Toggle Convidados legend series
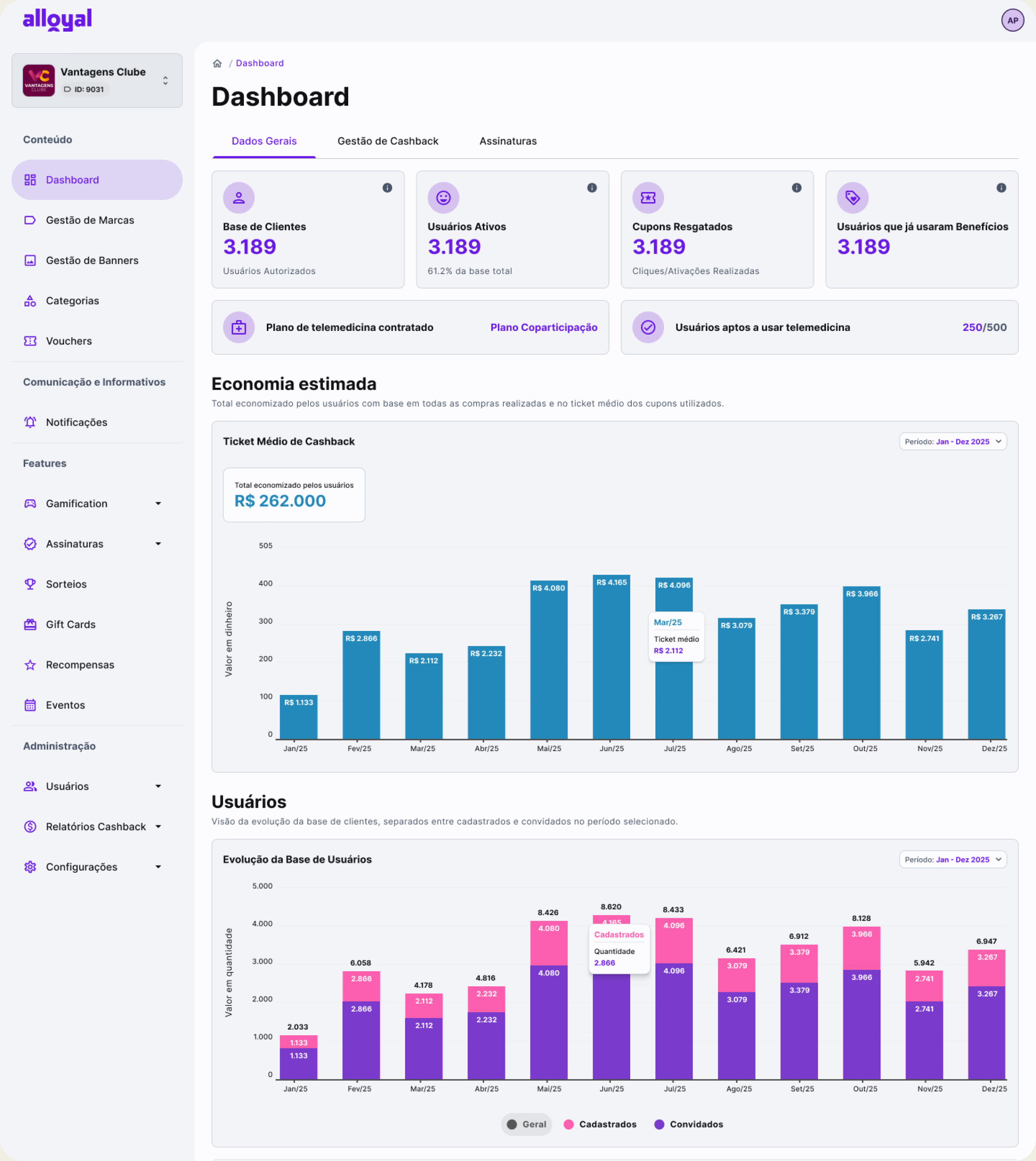This screenshot has width=1036, height=1161. point(689,1124)
